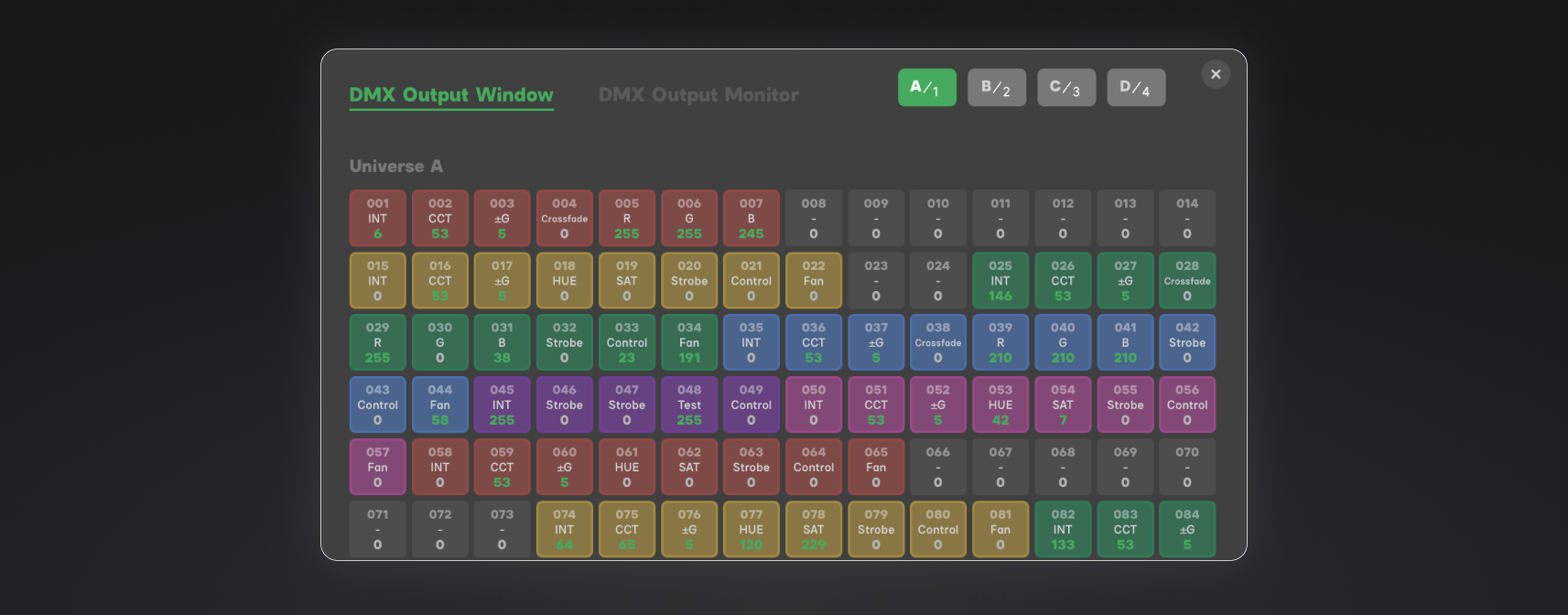Click channel 001 INT cell
This screenshot has width=1568, height=615.
click(378, 218)
